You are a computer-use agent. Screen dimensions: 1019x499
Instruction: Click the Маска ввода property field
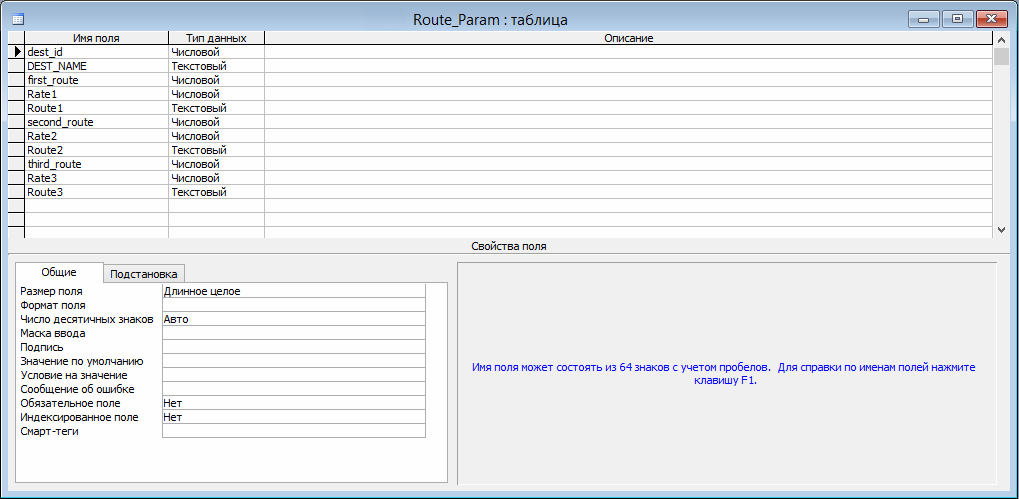(293, 334)
